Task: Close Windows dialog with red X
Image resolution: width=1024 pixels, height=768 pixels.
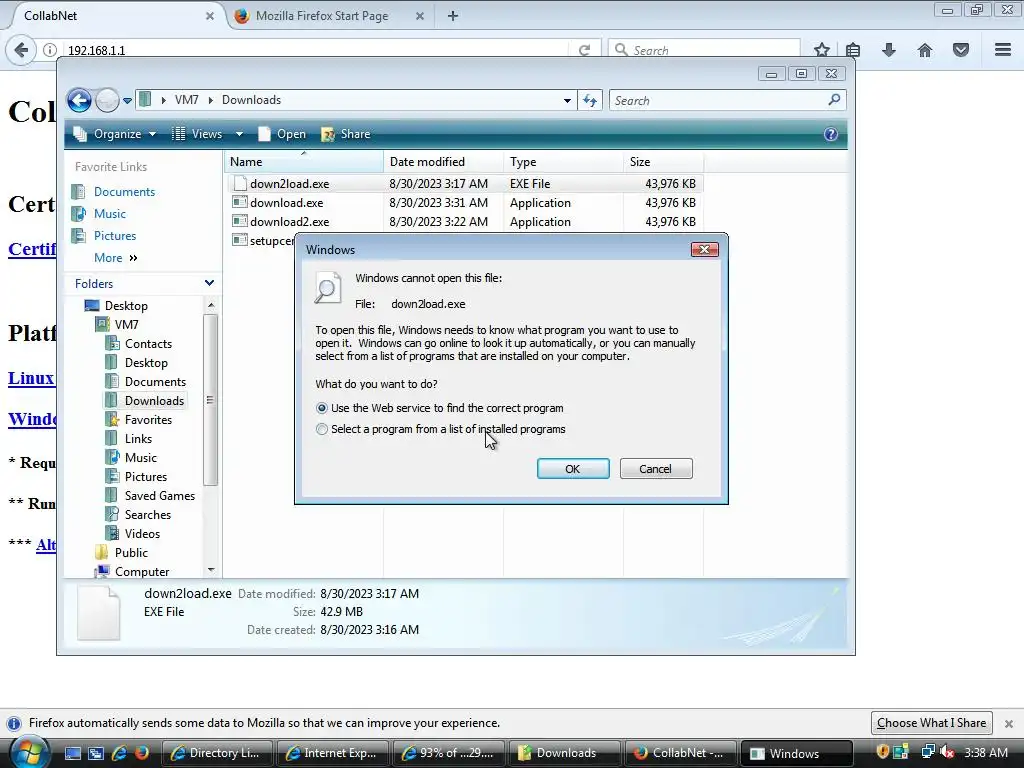Action: tap(705, 249)
